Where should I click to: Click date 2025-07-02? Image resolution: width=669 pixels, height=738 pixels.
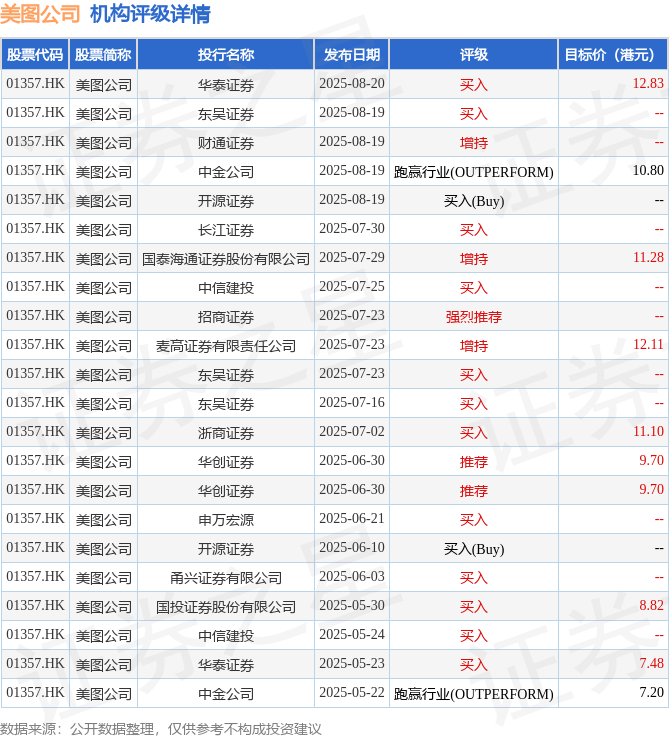[x=352, y=432]
